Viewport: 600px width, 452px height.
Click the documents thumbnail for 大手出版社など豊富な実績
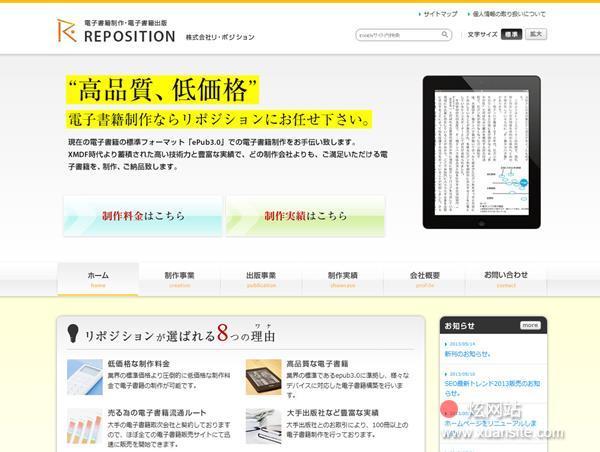click(x=264, y=425)
